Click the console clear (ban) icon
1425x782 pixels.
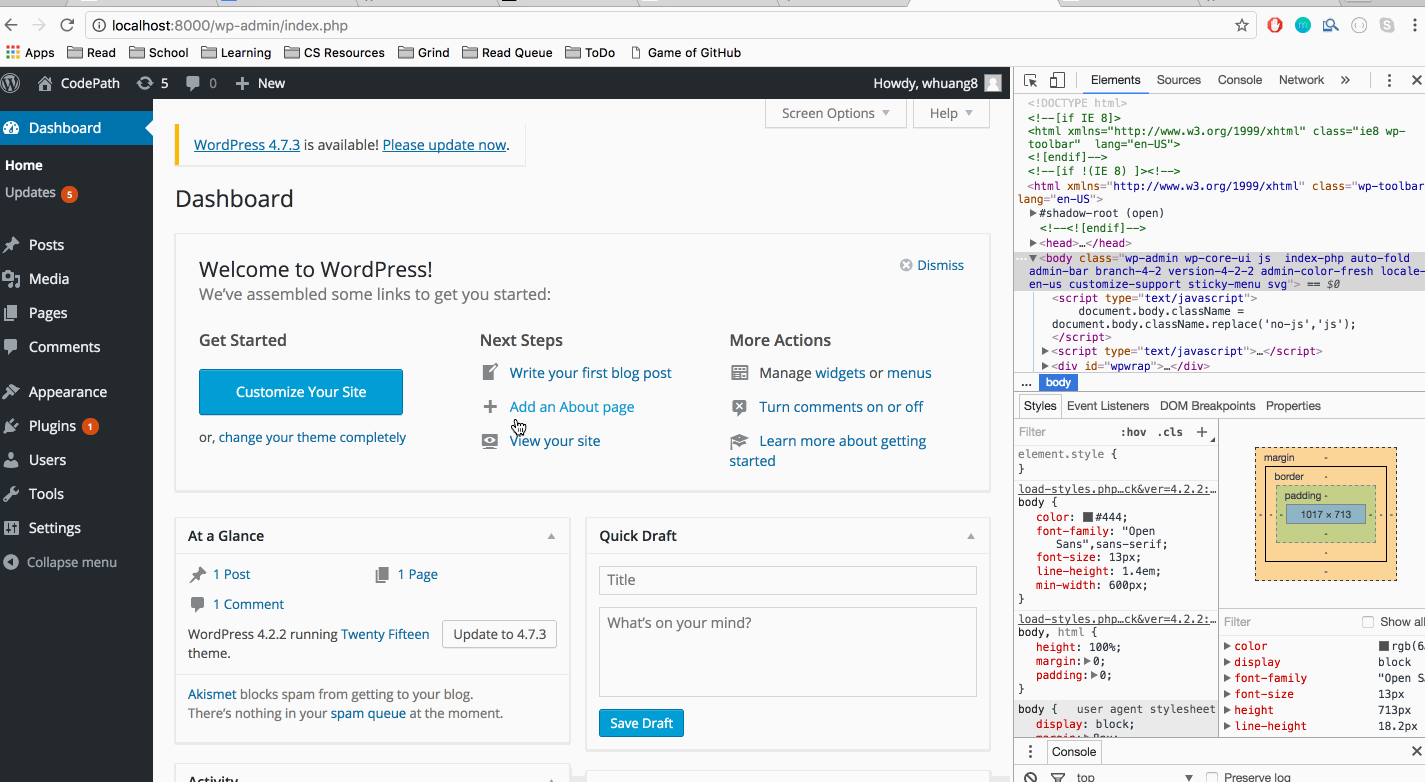[1031, 777]
